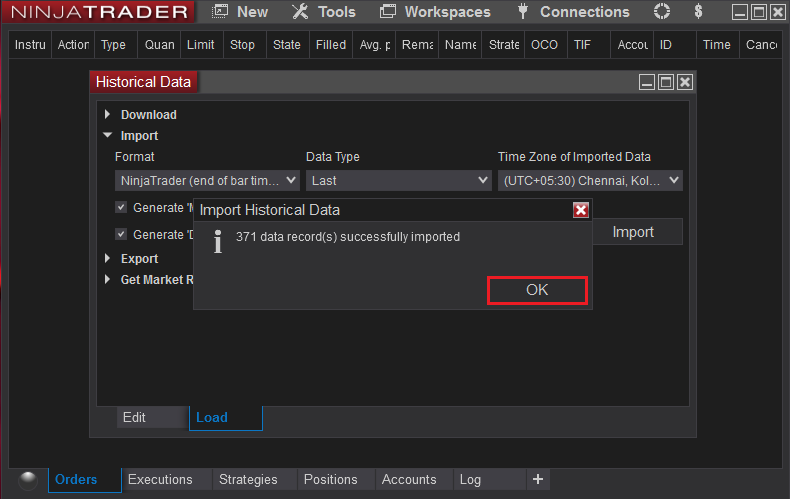This screenshot has width=790, height=499.
Task: Open the Time Zone of Imported Data dropdown
Action: 590,180
